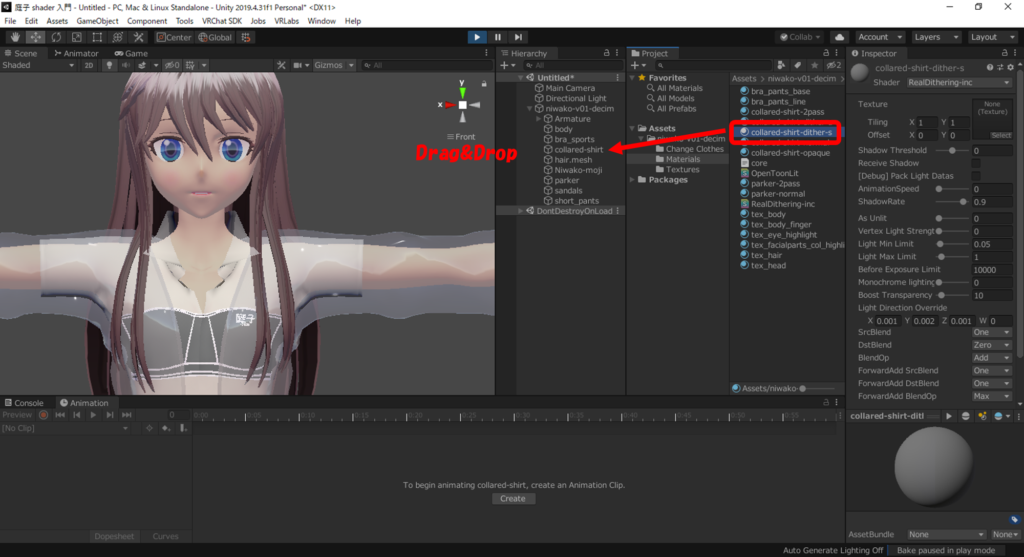Expand the Armature object in Hierarchy

tap(539, 119)
